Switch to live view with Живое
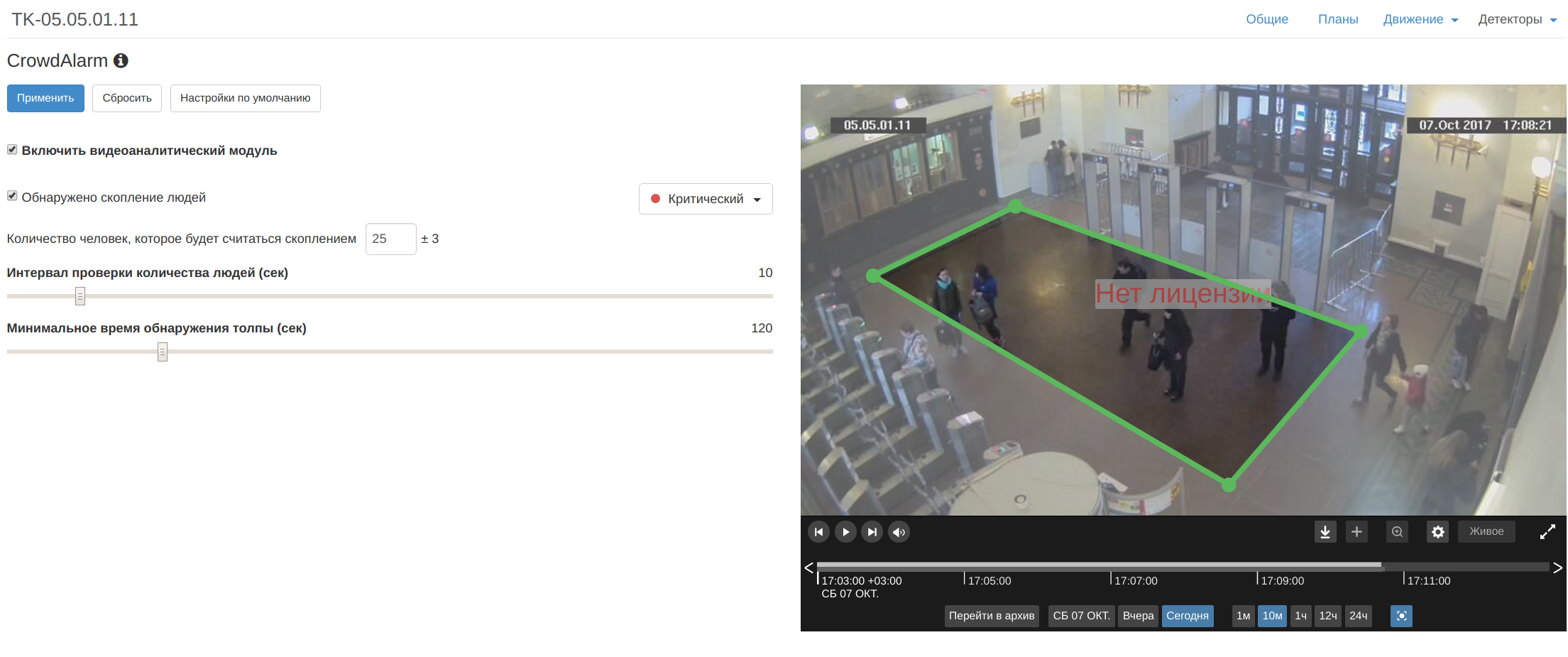 point(1486,532)
